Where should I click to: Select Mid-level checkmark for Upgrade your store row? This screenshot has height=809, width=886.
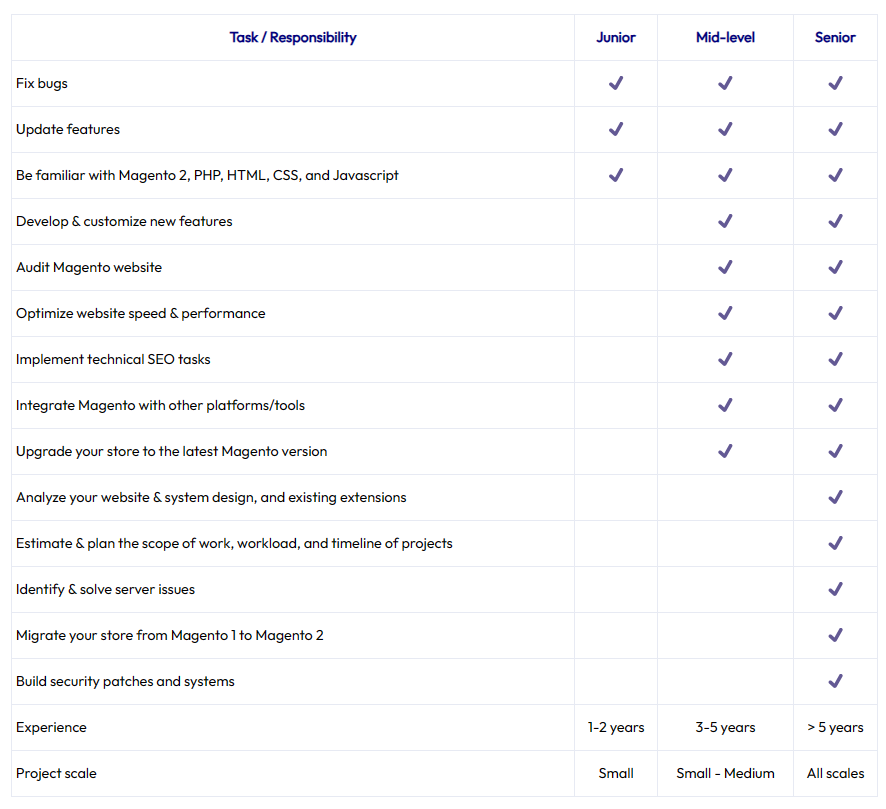tap(725, 451)
